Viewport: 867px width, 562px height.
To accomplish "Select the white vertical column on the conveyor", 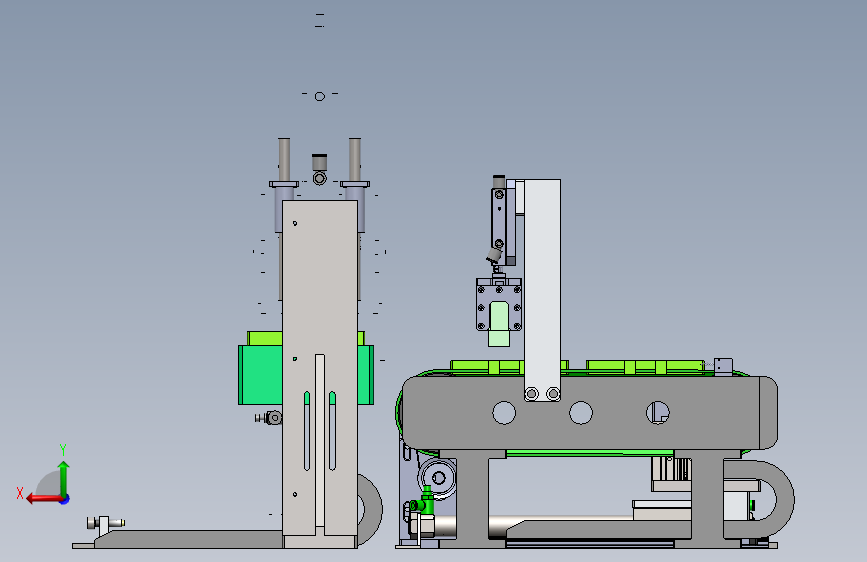I will pos(542,289).
